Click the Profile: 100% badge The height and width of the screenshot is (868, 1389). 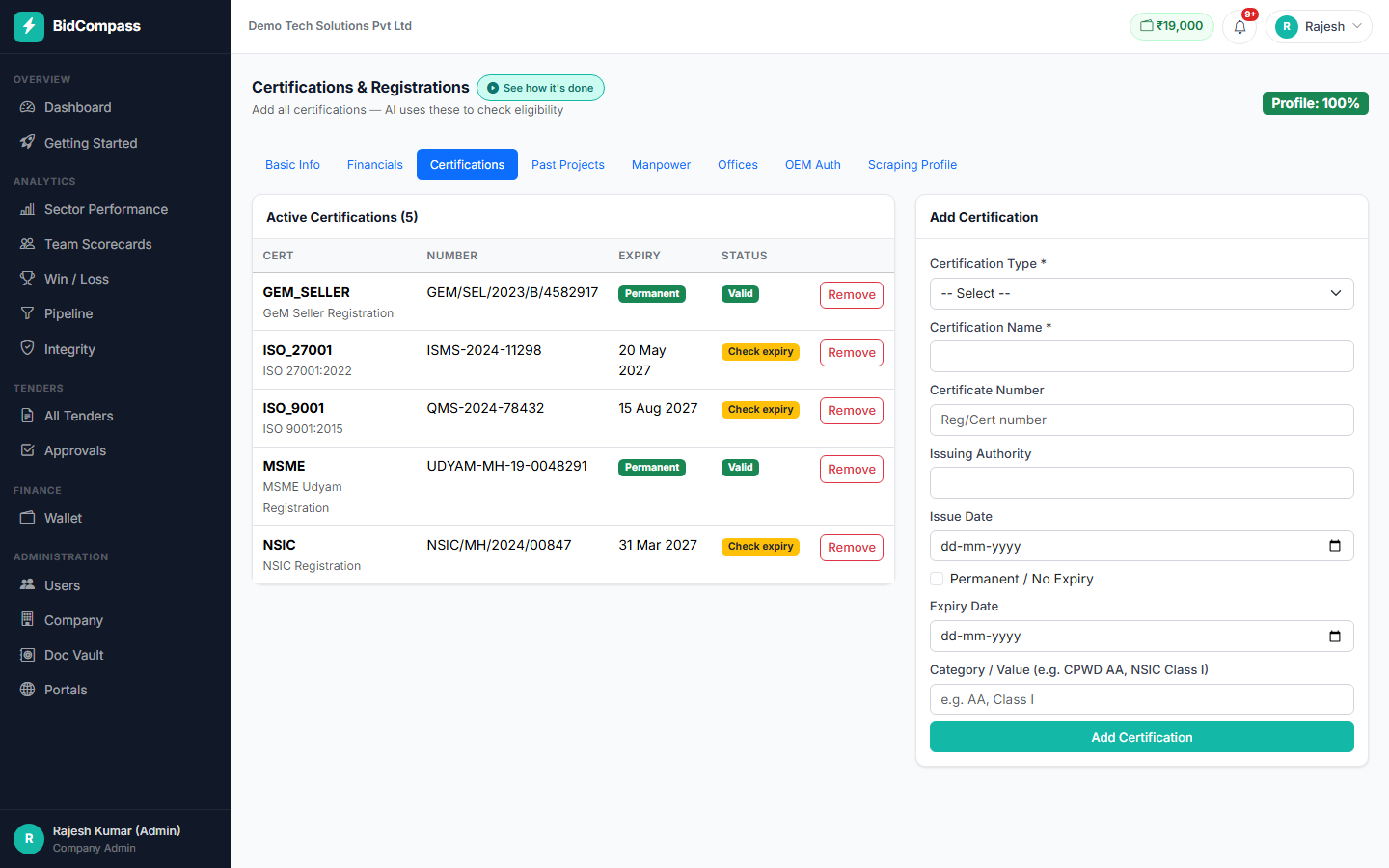[1315, 103]
